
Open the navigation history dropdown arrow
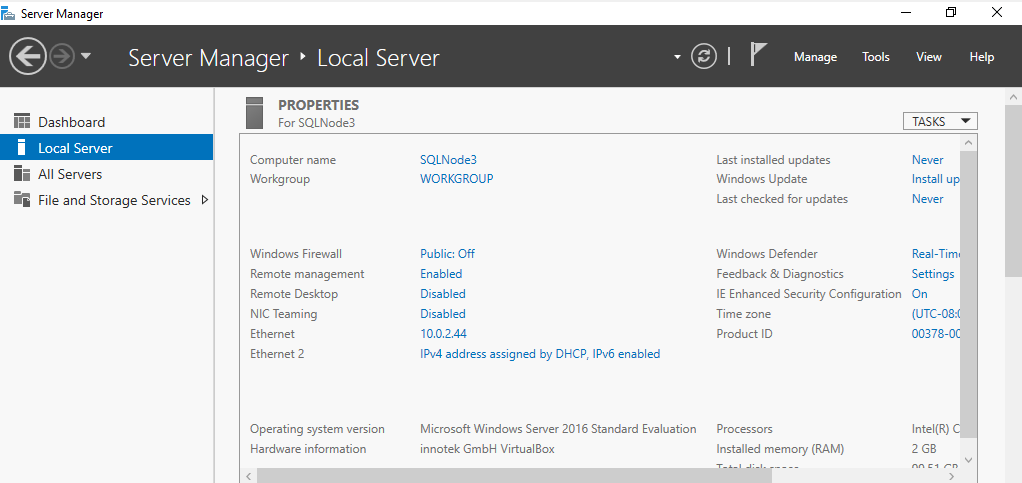(86, 56)
